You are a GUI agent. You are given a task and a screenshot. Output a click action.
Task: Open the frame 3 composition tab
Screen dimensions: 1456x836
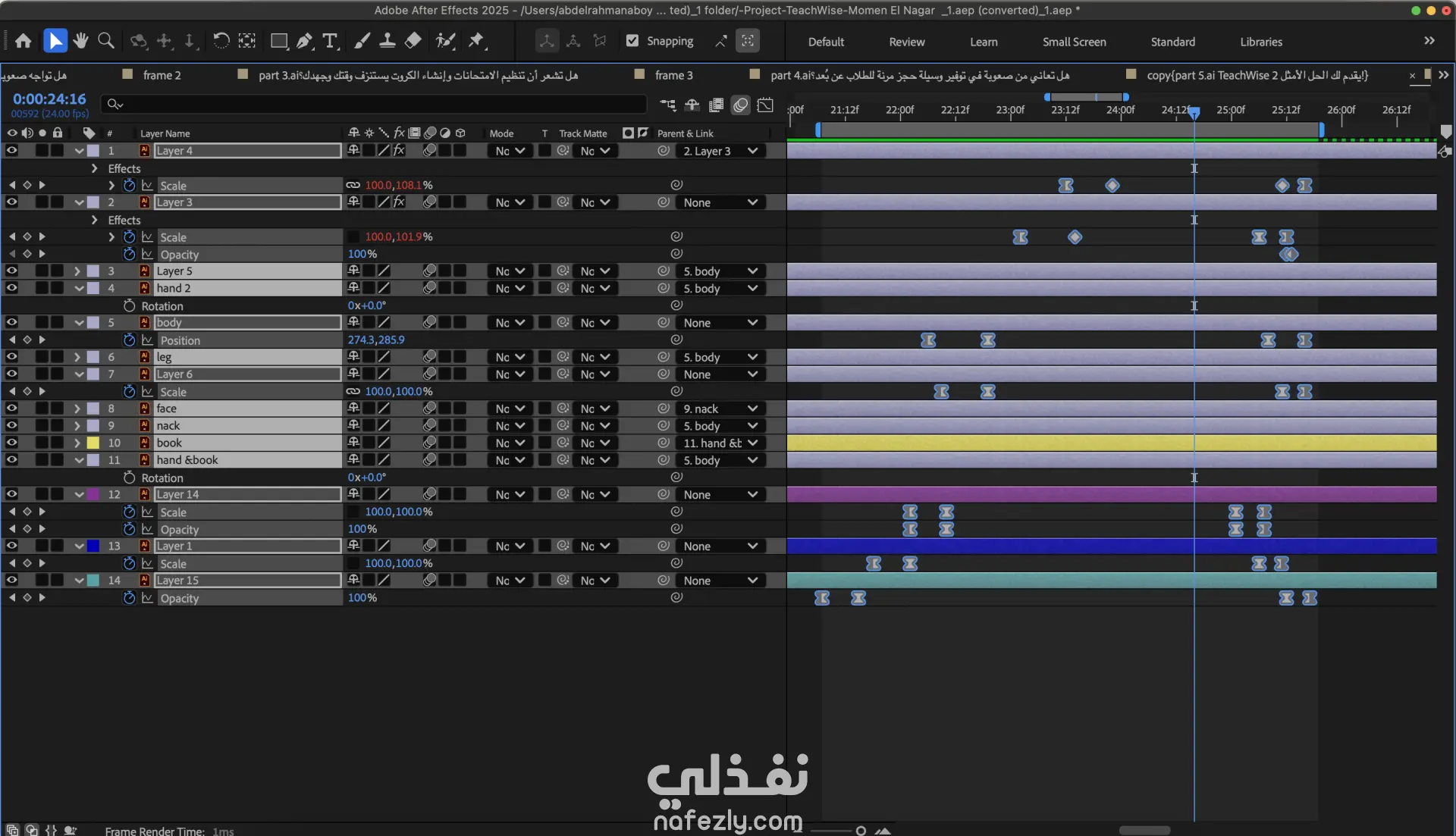click(673, 75)
